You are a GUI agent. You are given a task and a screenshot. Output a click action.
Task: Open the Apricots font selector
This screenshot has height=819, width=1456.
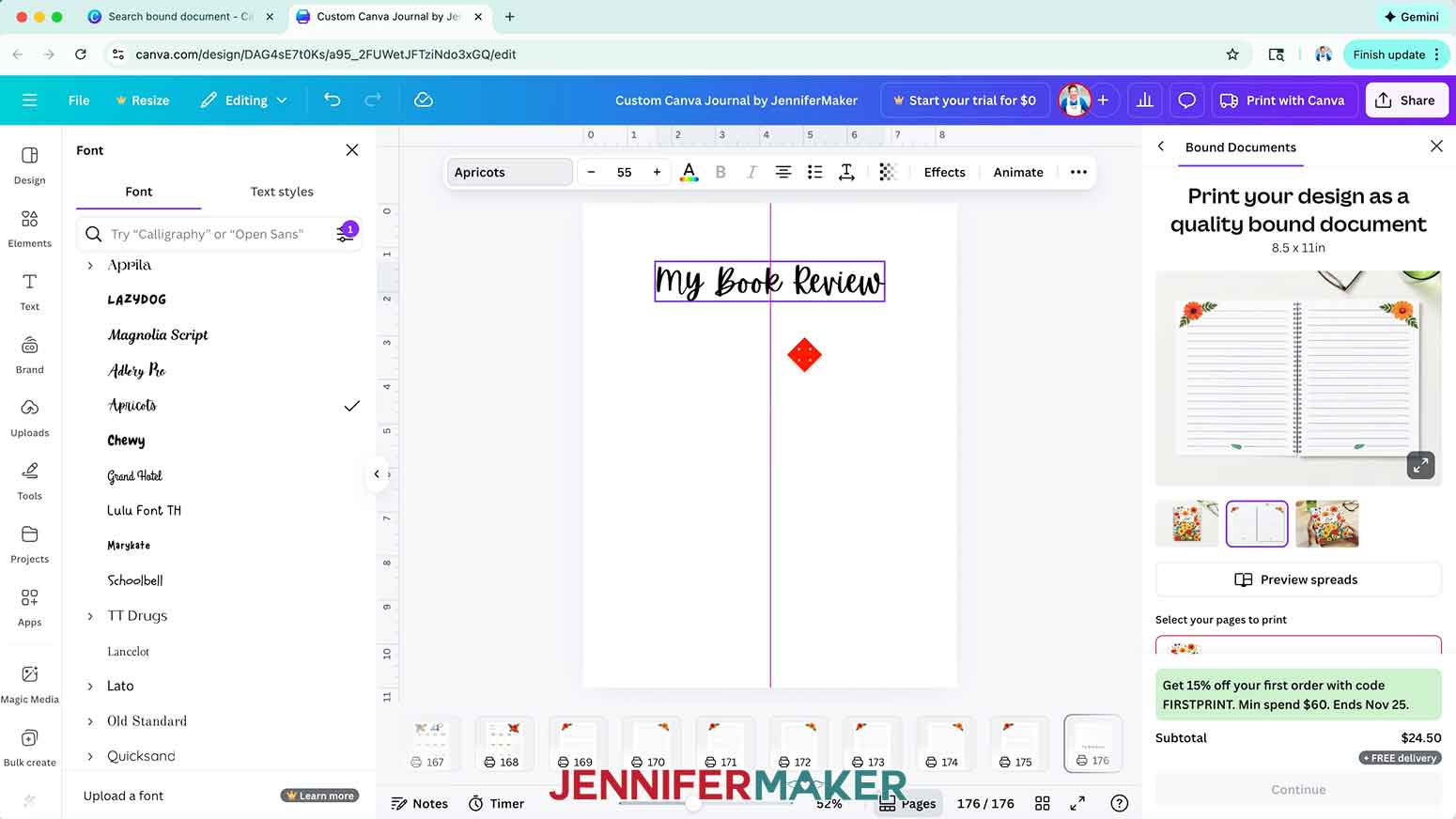coord(510,172)
